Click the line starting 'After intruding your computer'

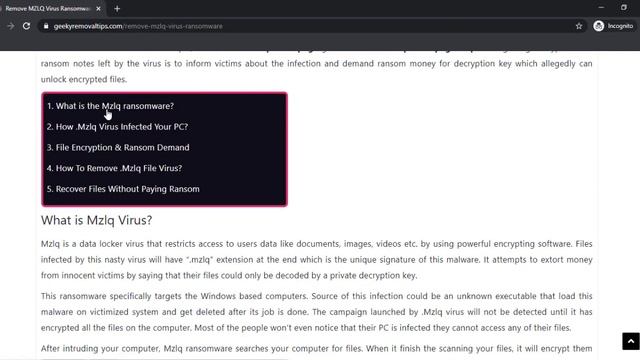(x=316, y=349)
